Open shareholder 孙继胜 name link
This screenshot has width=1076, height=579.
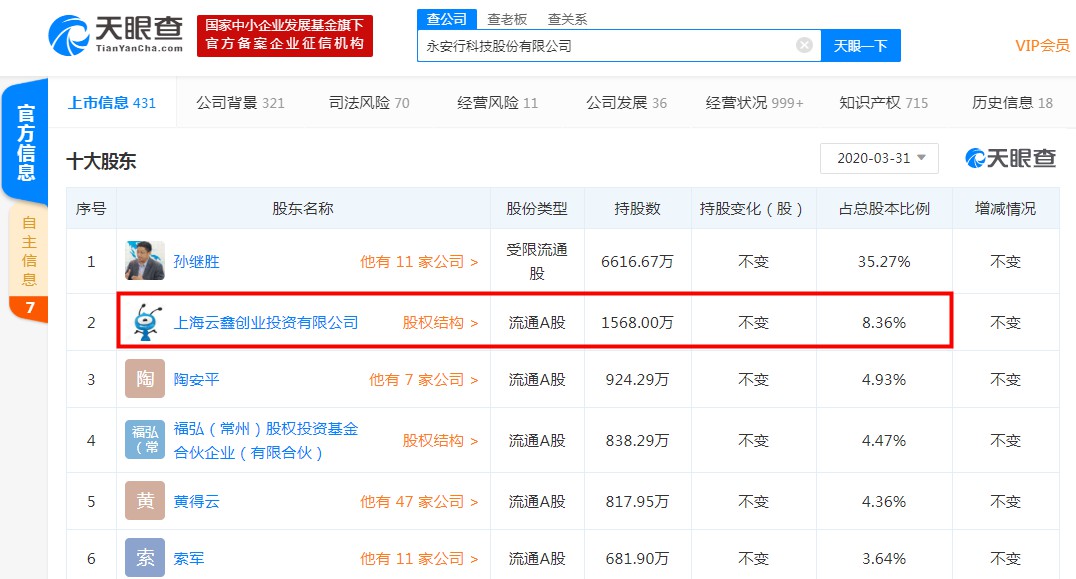[196, 261]
